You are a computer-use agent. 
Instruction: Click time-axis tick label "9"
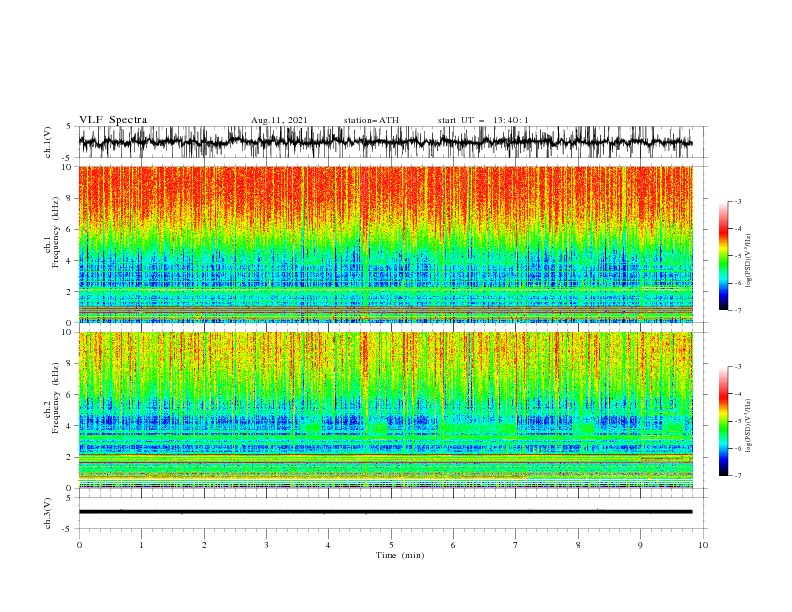tap(640, 545)
